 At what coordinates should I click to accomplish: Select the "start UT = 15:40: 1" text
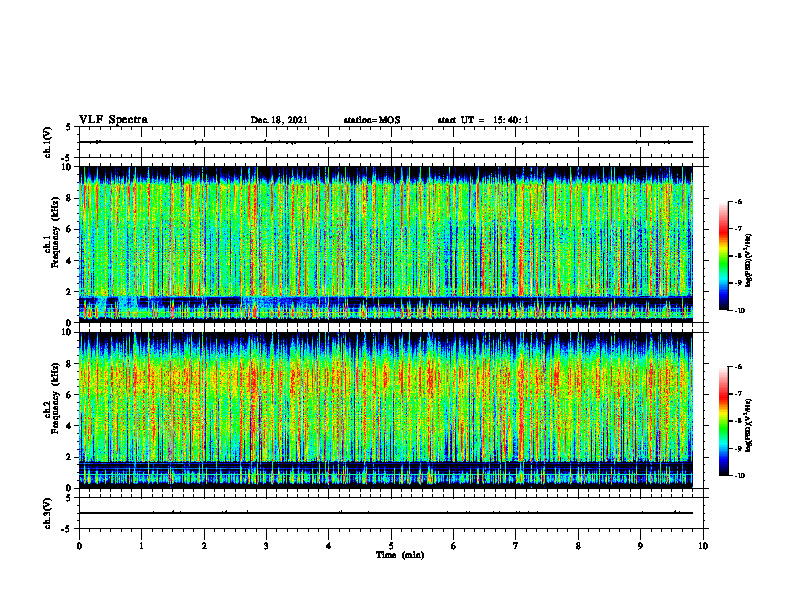pos(483,120)
